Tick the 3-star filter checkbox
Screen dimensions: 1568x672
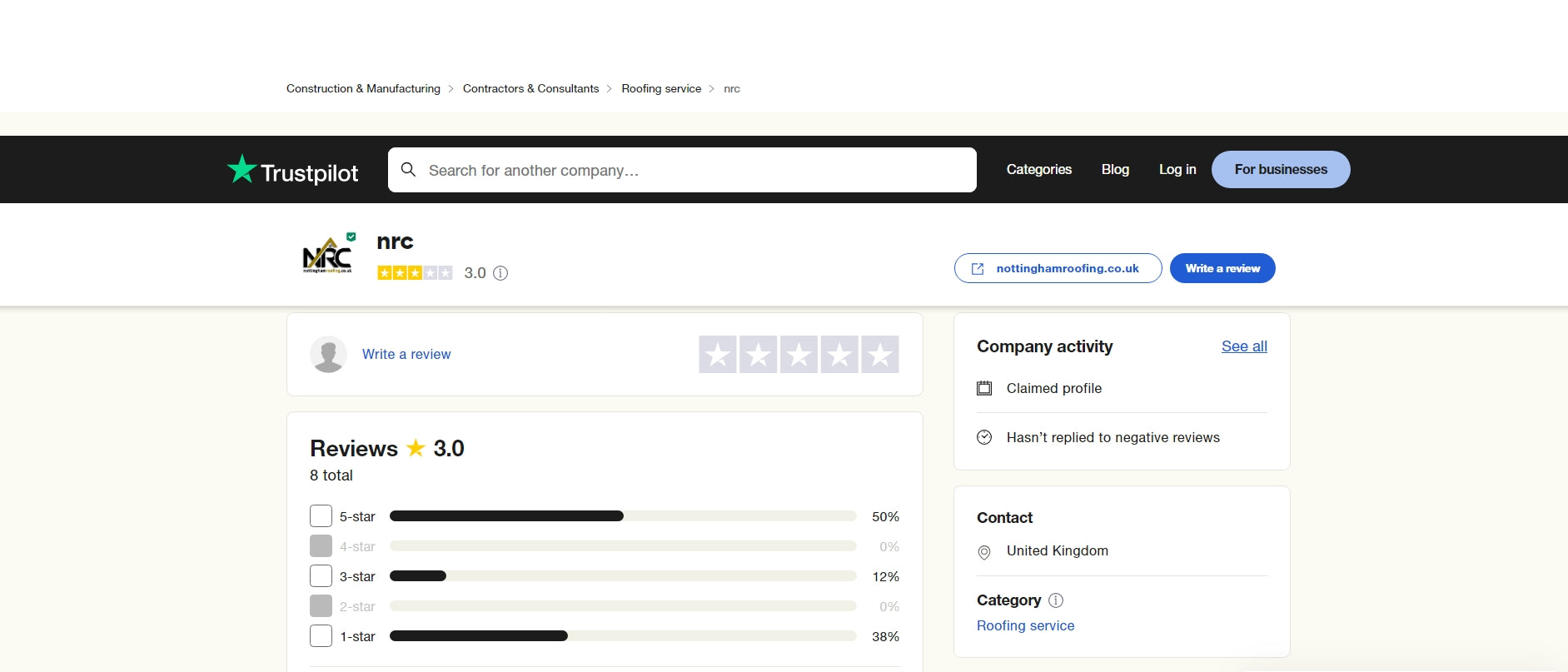coord(321,576)
